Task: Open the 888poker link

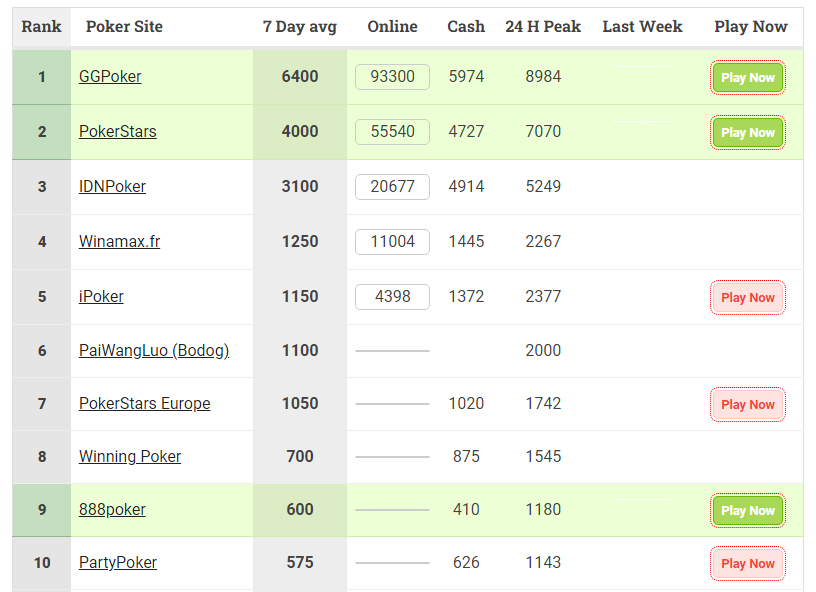Action: tap(112, 510)
